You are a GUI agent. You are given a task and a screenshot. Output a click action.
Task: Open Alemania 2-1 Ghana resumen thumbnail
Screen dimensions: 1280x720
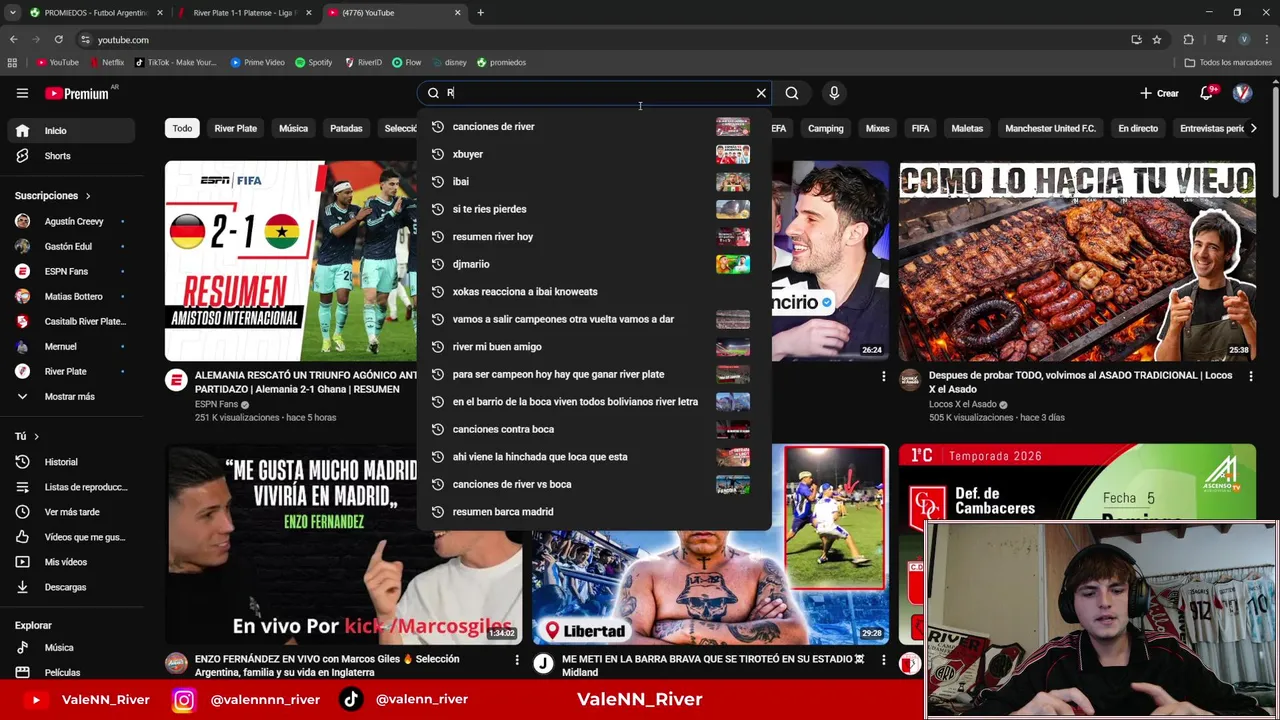291,261
